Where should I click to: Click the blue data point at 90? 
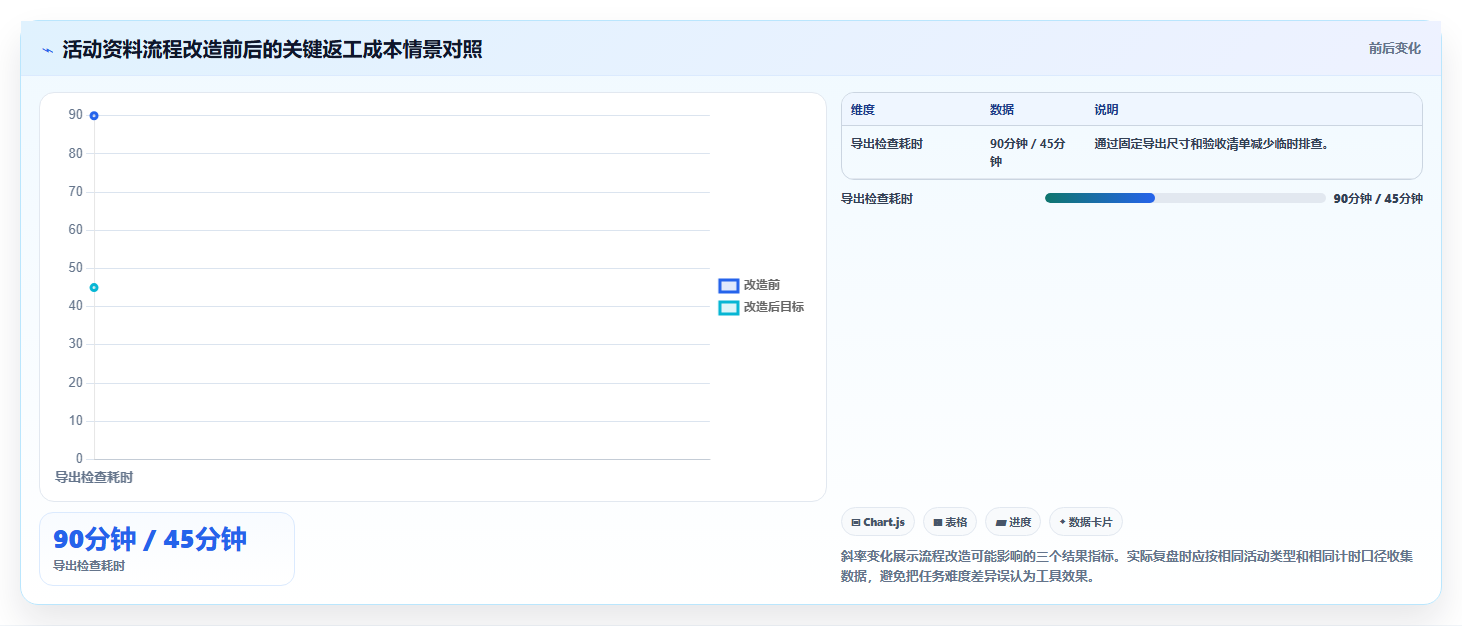pyautogui.click(x=94, y=116)
